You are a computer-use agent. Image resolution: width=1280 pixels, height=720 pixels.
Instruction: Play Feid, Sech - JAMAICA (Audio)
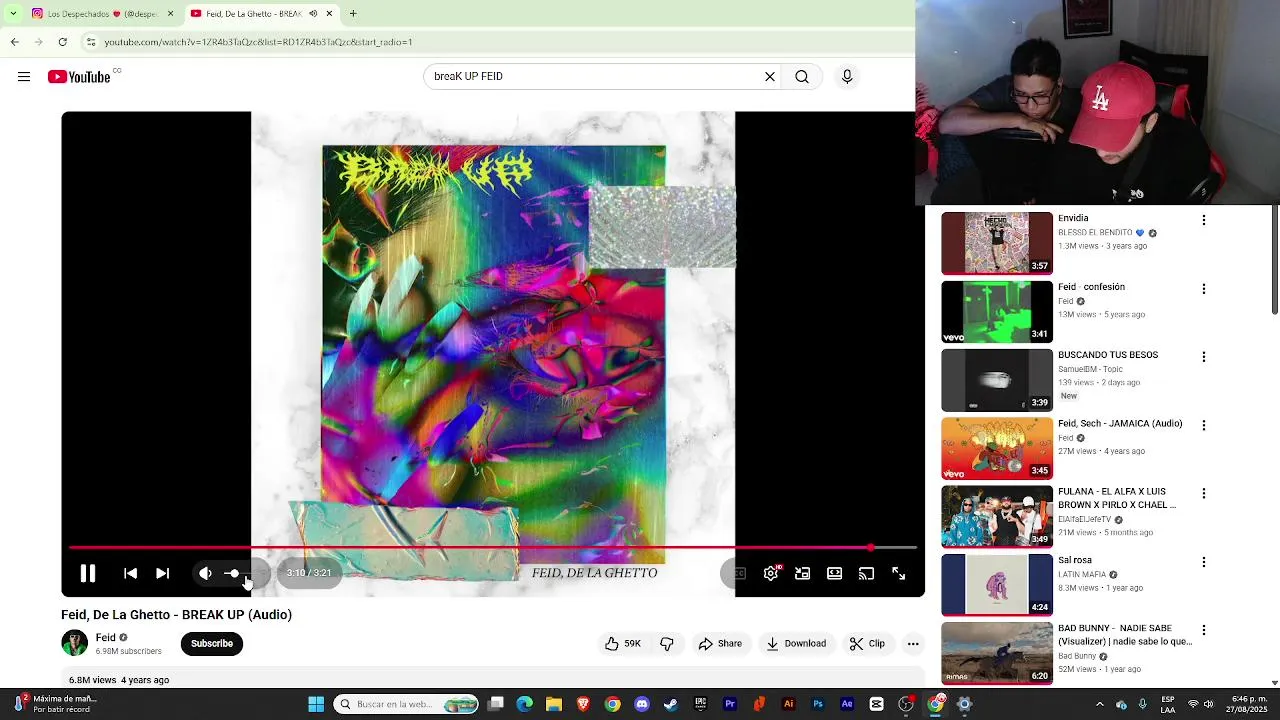[x=997, y=448]
